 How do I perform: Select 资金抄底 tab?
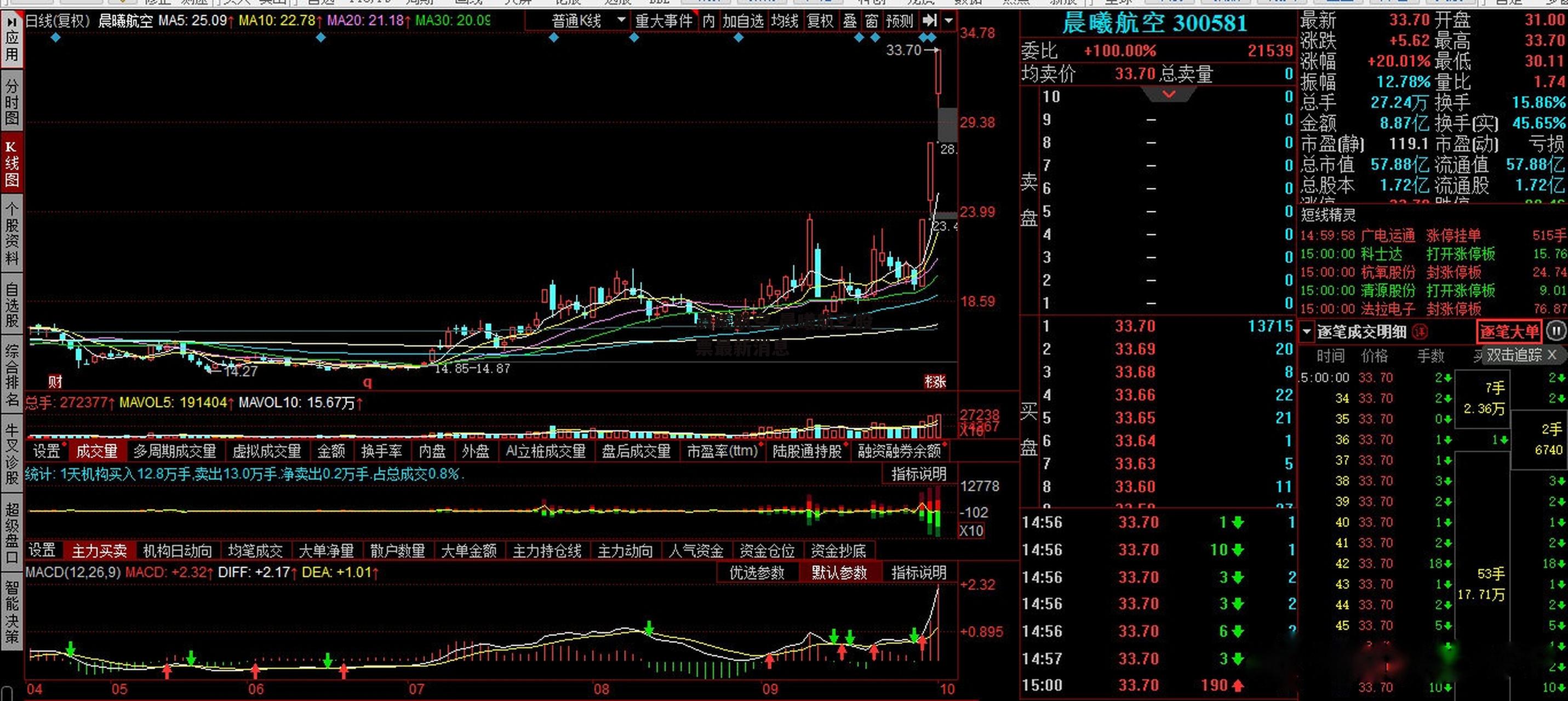(x=838, y=551)
